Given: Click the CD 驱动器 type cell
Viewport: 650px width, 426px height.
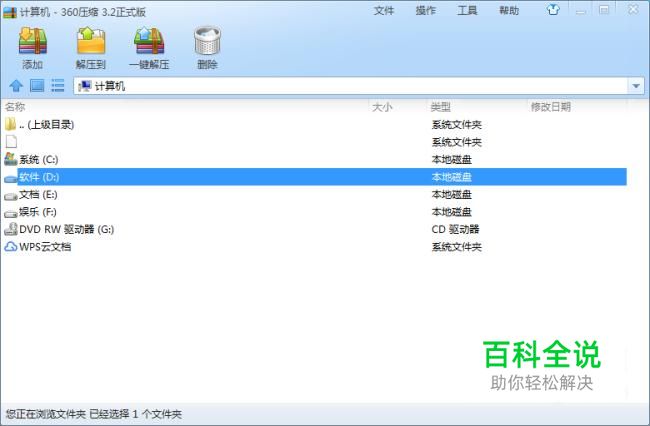Looking at the screenshot, I should pos(455,229).
